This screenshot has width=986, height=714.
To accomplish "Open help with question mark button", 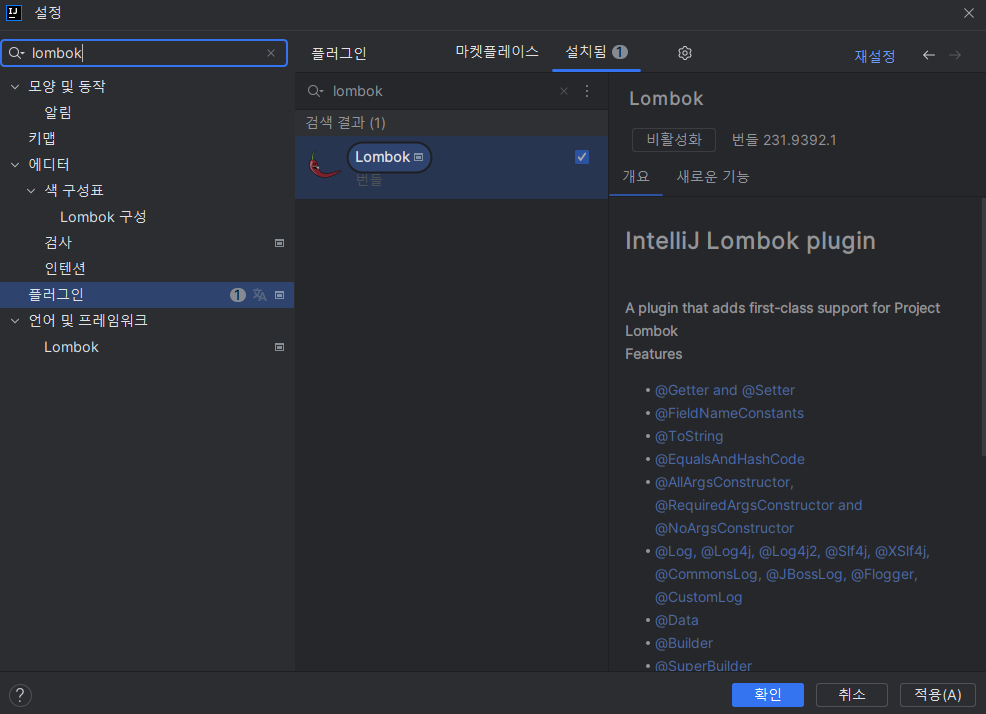I will click(x=20, y=695).
